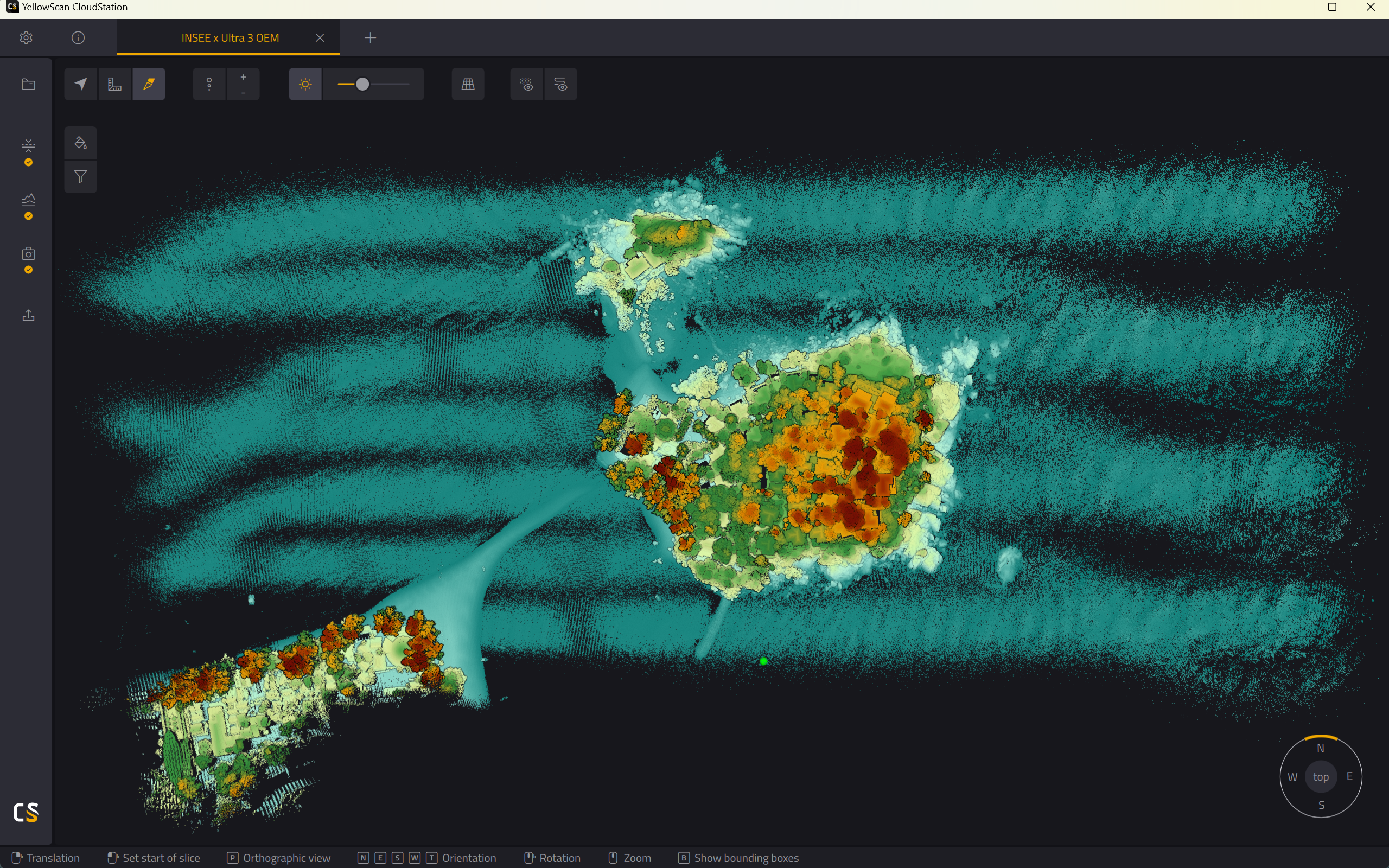Open the info about button
Viewport: 1389px width, 868px height.
(x=78, y=38)
